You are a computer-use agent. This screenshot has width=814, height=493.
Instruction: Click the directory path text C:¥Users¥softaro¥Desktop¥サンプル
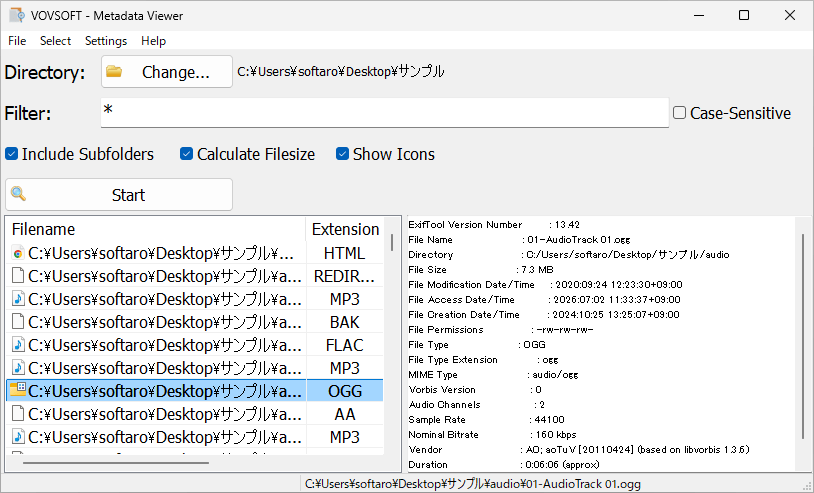click(341, 71)
